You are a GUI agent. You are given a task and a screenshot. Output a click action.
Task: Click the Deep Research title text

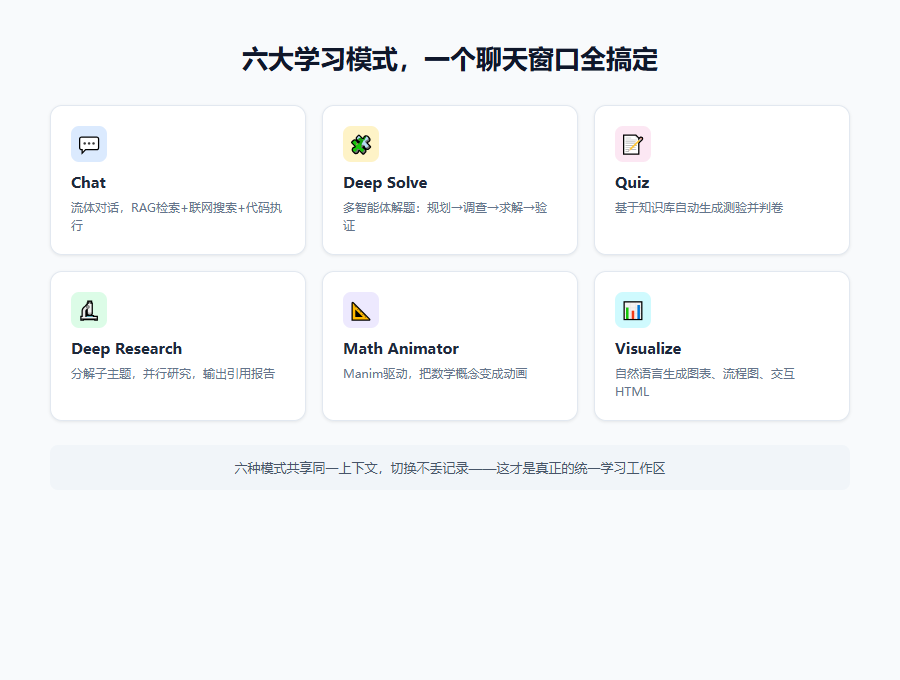tap(126, 349)
